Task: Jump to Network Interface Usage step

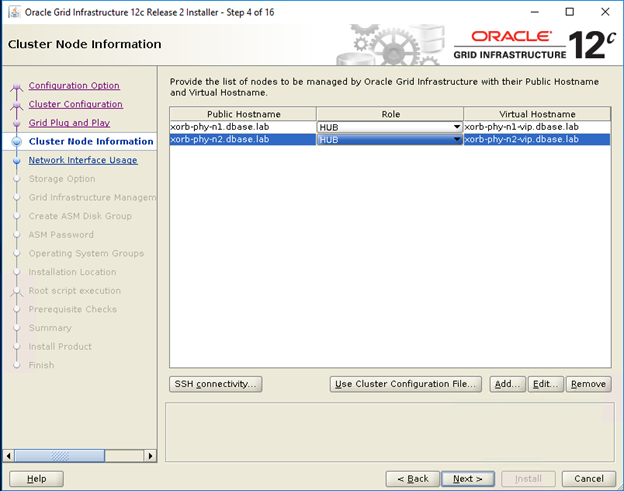Action: click(83, 160)
